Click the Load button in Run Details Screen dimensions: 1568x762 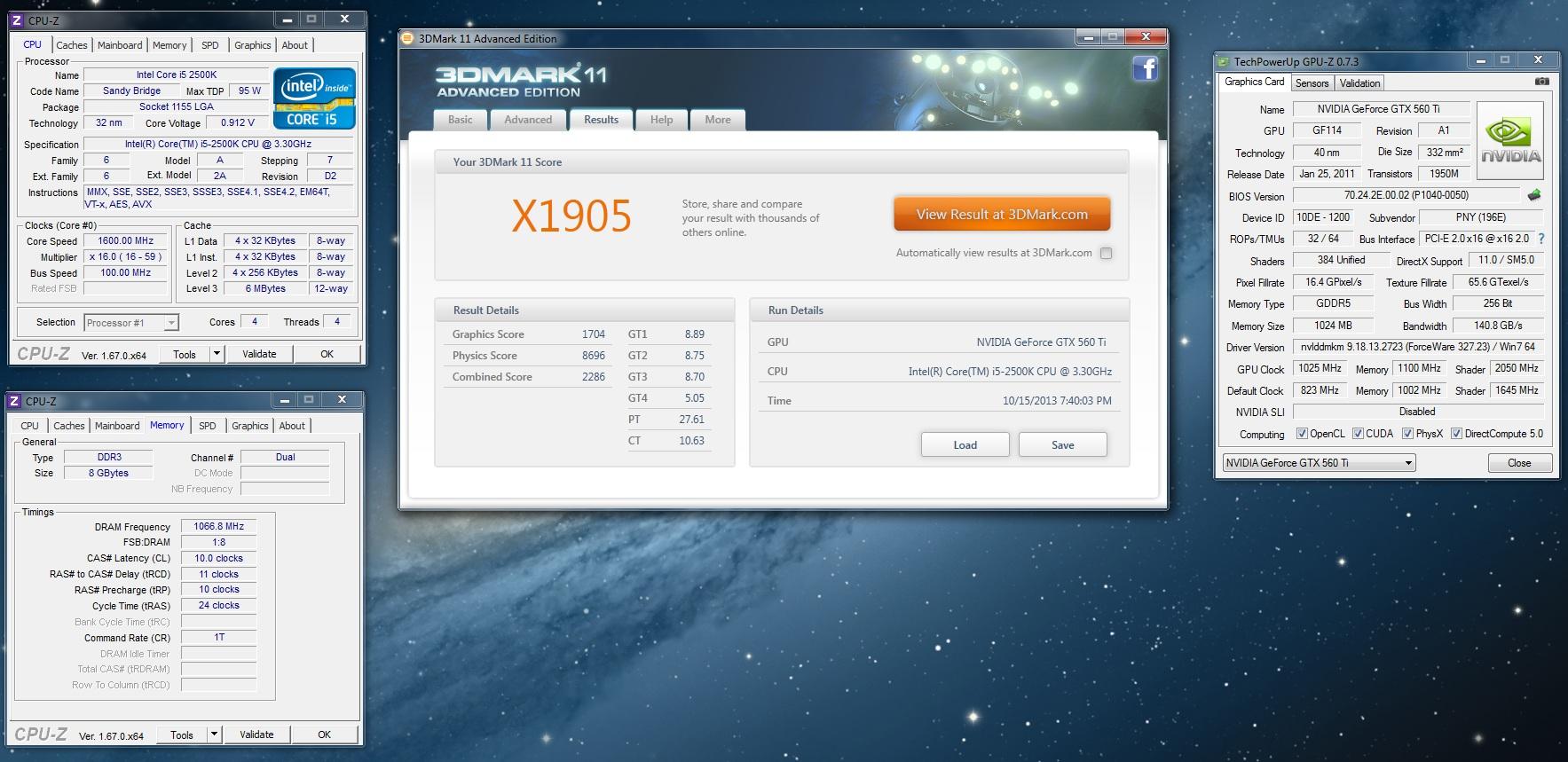(x=965, y=445)
